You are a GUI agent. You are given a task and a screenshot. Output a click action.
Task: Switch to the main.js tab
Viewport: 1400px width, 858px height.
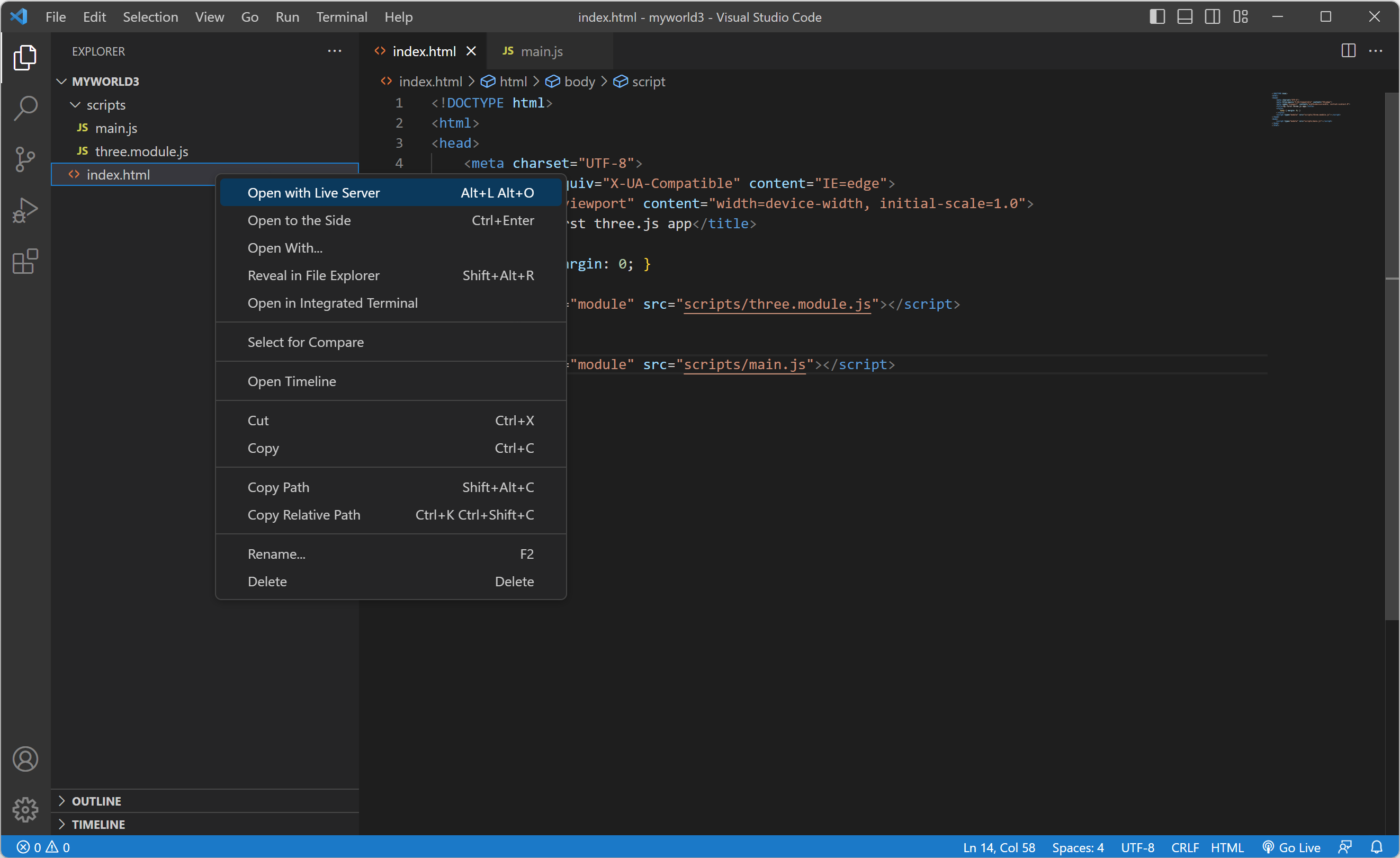pos(541,51)
